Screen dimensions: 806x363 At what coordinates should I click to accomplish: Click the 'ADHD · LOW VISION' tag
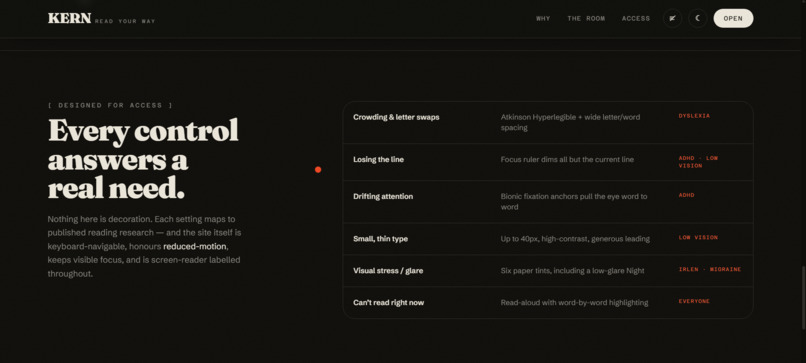pos(699,162)
